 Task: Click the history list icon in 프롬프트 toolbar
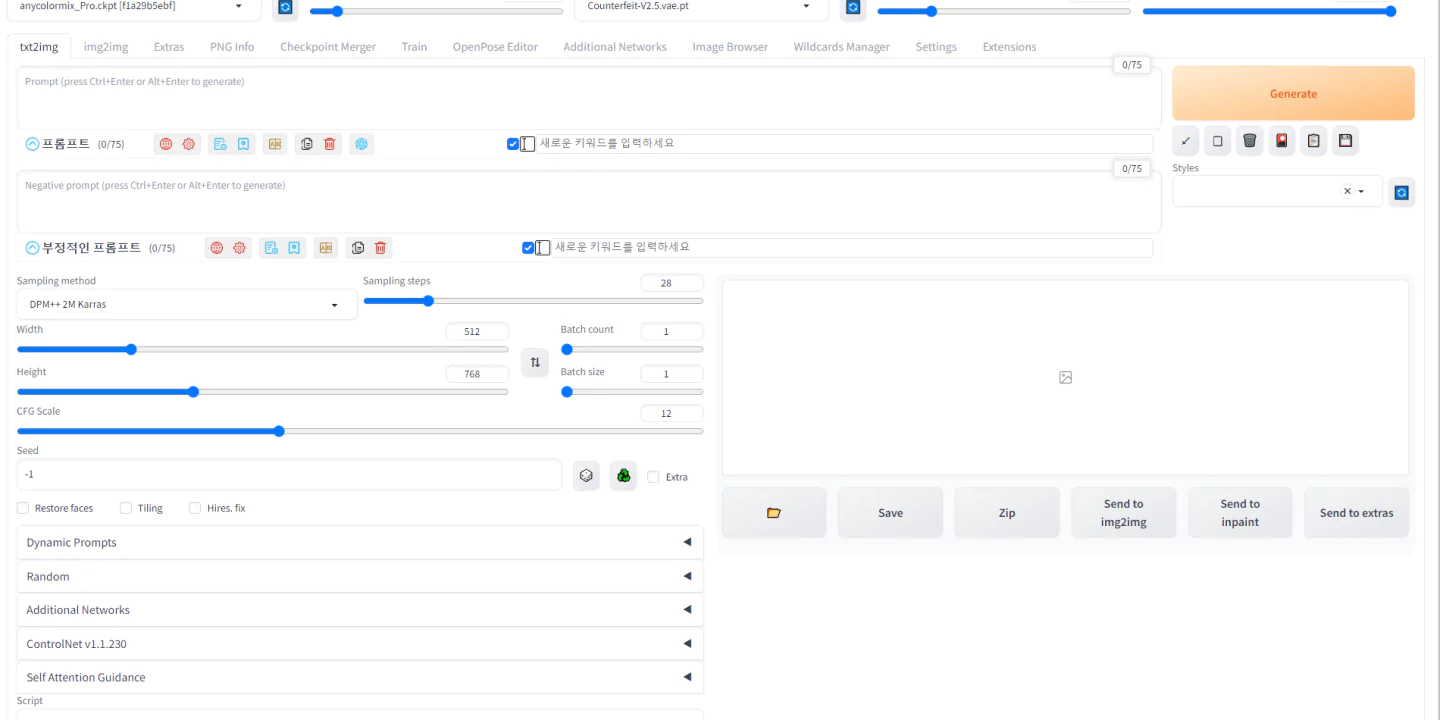pyautogui.click(x=220, y=144)
